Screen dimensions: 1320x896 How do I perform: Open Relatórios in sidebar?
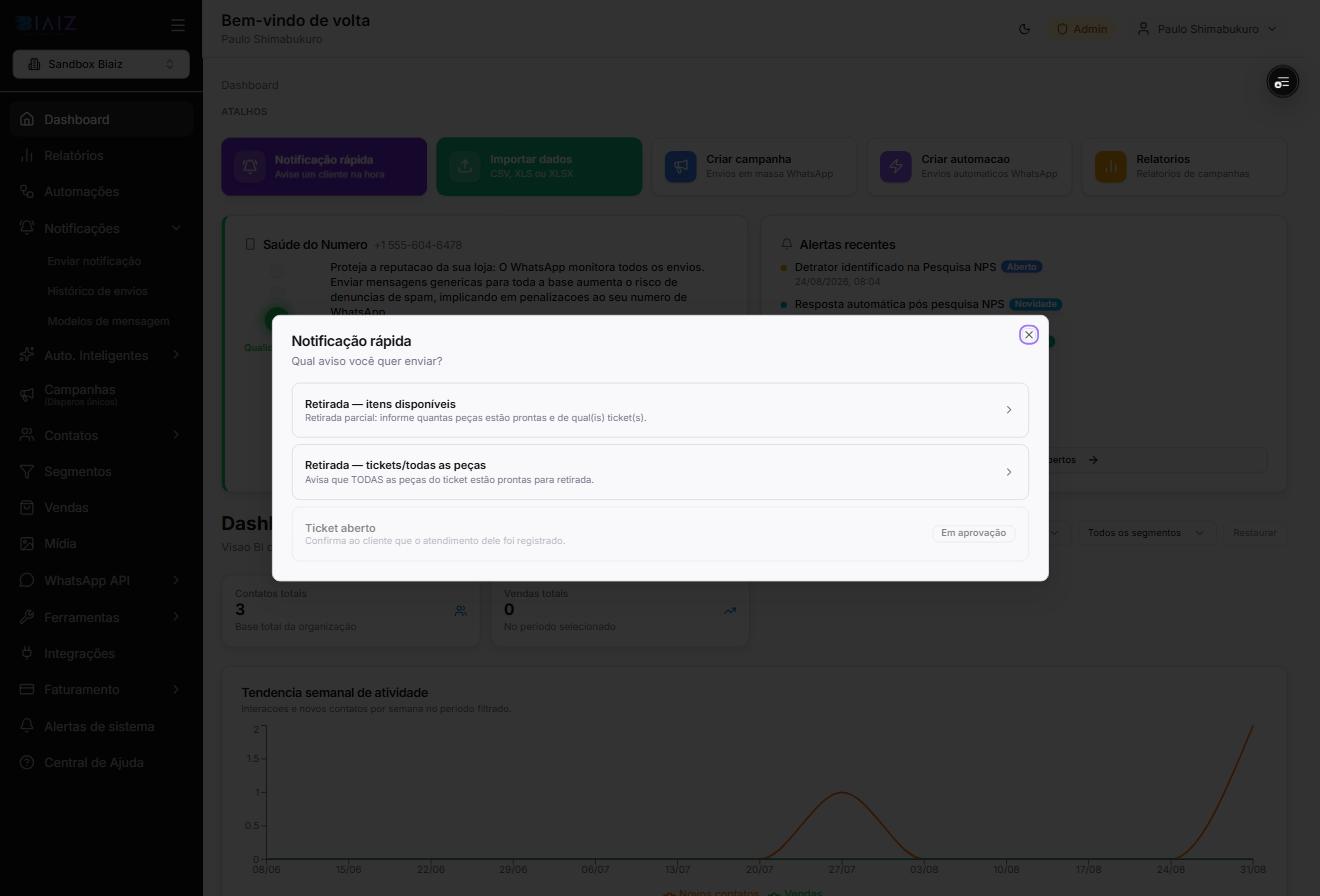tap(101, 155)
